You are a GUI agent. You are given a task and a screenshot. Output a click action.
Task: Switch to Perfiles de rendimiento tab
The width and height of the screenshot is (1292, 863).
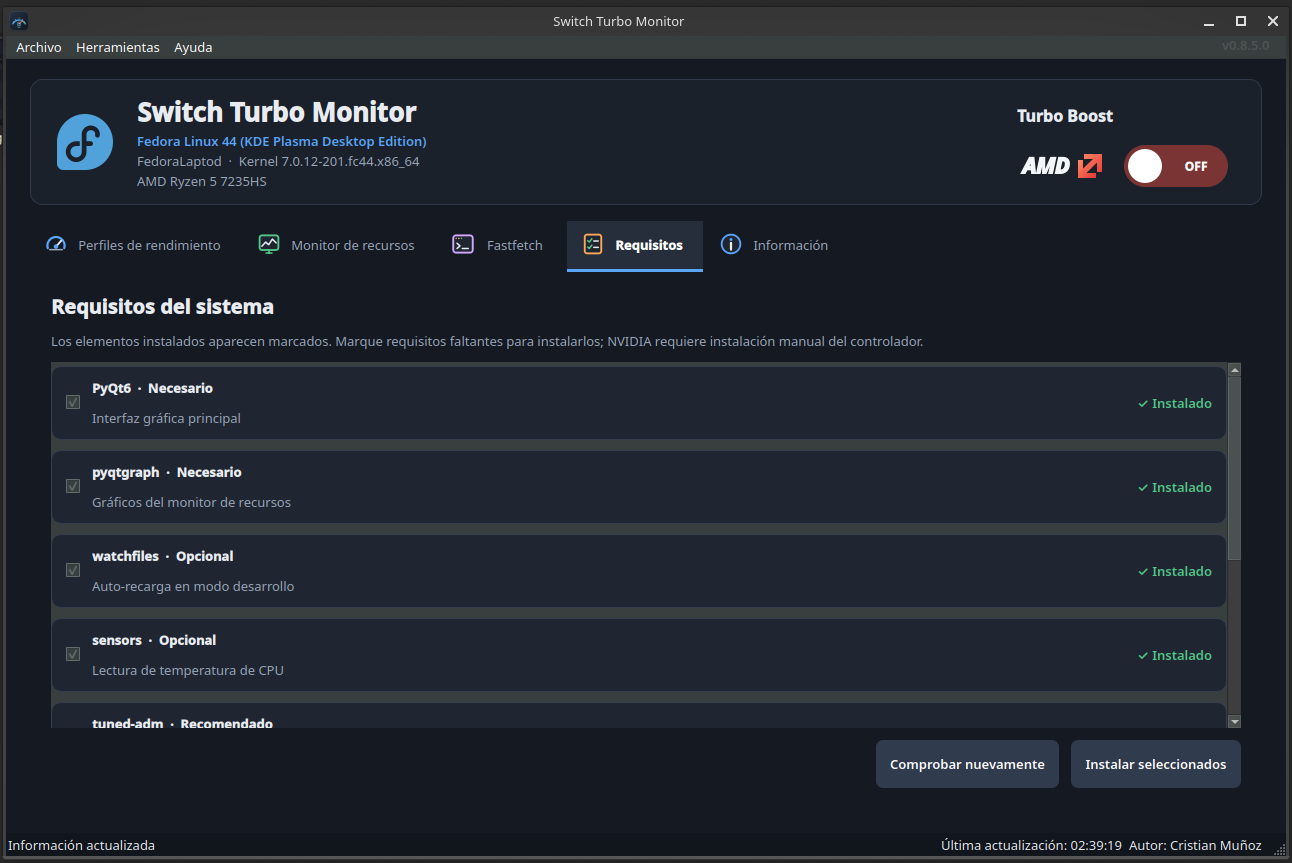coord(134,245)
